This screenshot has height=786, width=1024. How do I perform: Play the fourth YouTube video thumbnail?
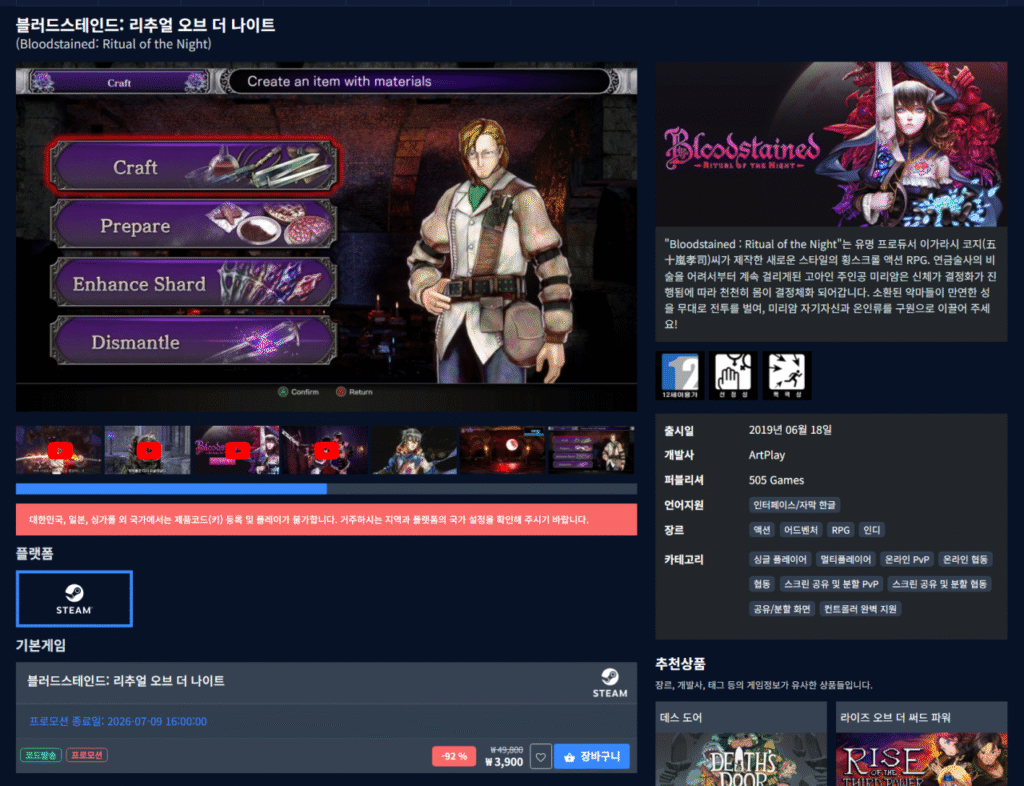pos(325,450)
